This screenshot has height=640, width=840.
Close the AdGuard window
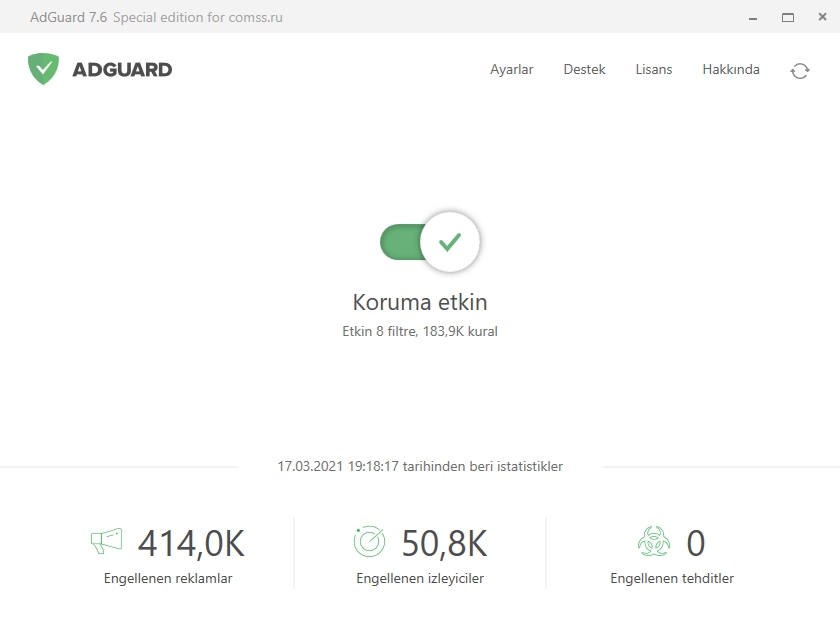pyautogui.click(x=822, y=17)
